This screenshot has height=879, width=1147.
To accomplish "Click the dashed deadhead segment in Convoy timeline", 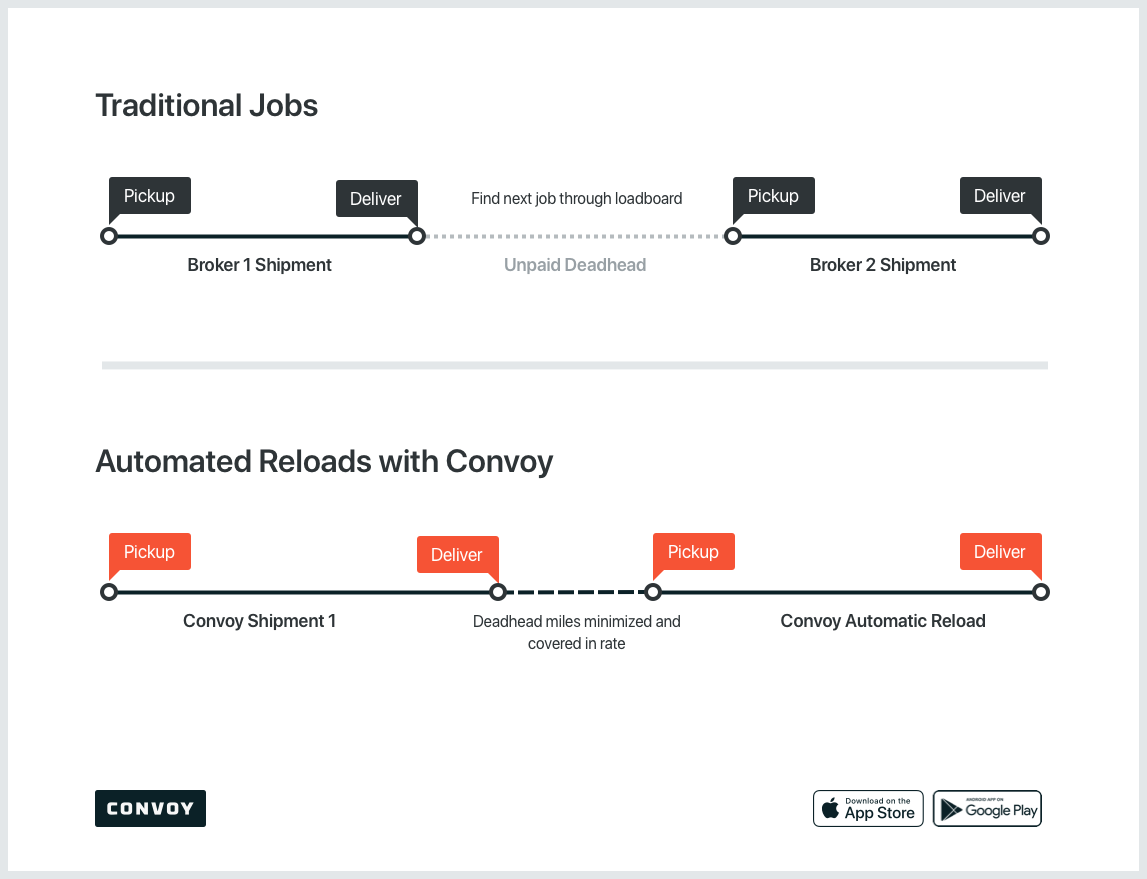I will coord(575,592).
